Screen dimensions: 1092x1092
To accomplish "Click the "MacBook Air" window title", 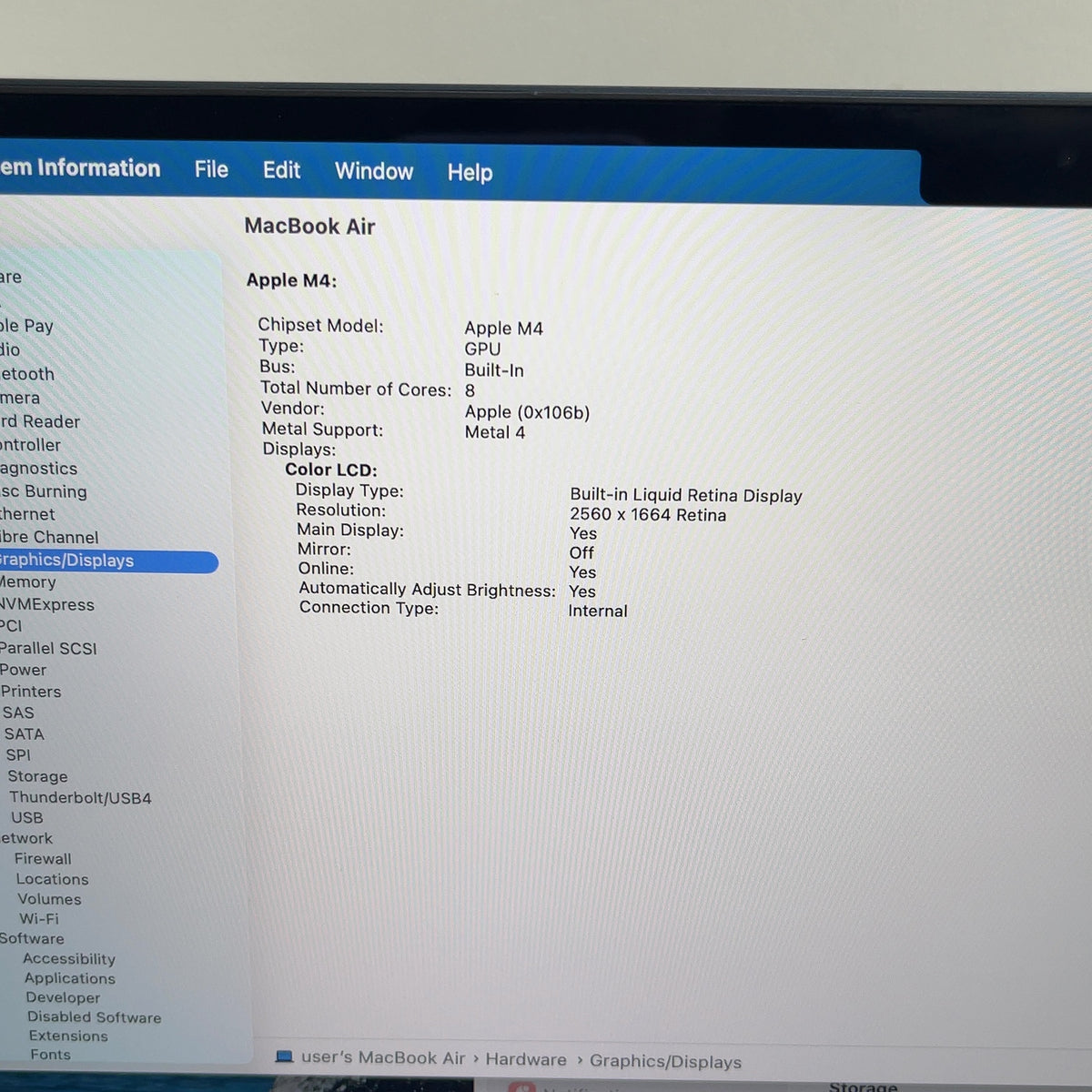I will [309, 226].
